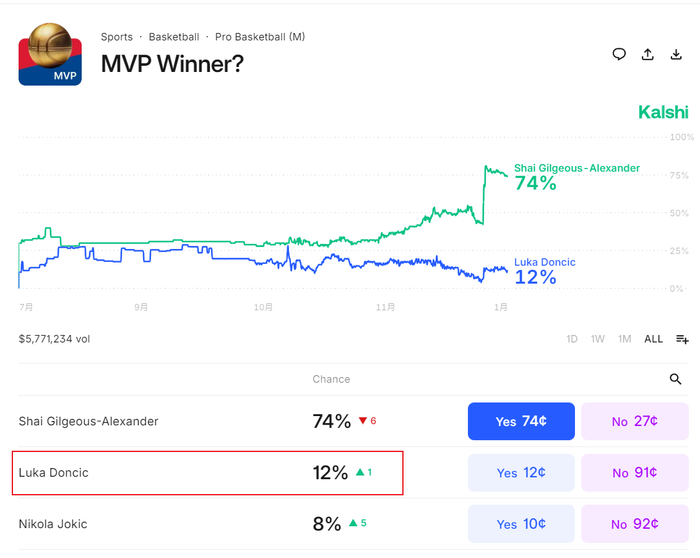Select the 1D time range
The height and width of the screenshot is (558, 700).
[x=572, y=339]
